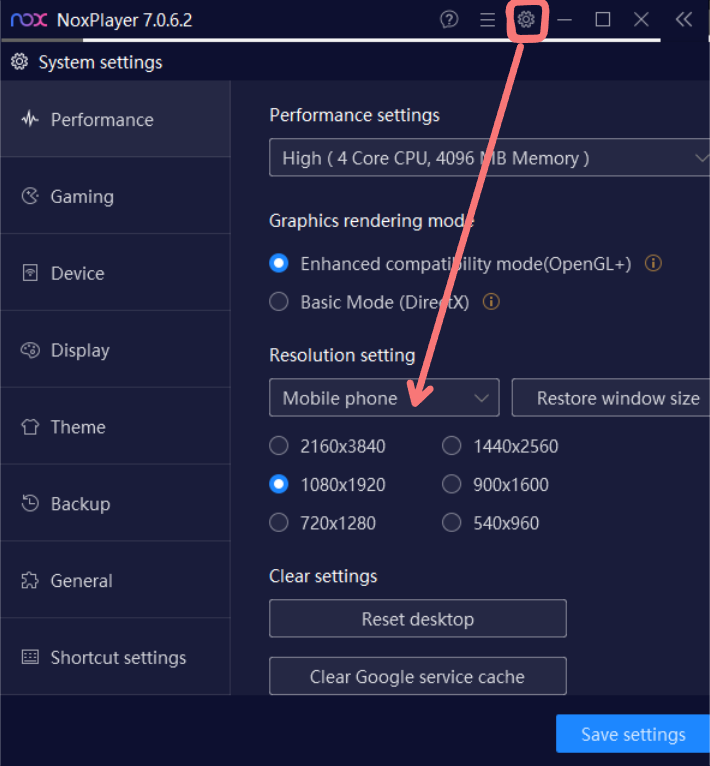Viewport: 710px width, 766px height.
Task: Open the Display settings tab
Action: [x=80, y=351]
